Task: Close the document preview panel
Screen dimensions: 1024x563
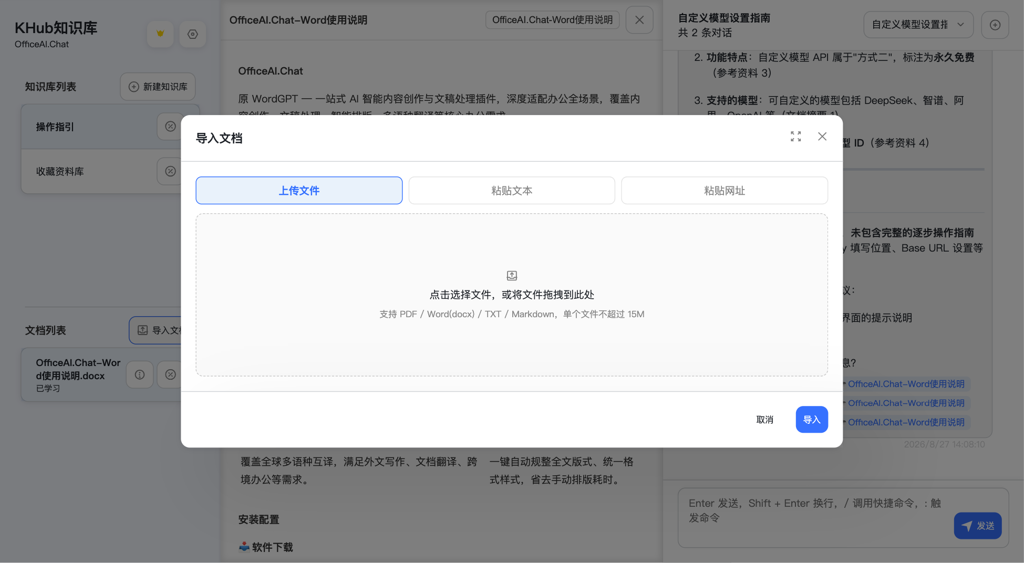Action: click(x=639, y=20)
